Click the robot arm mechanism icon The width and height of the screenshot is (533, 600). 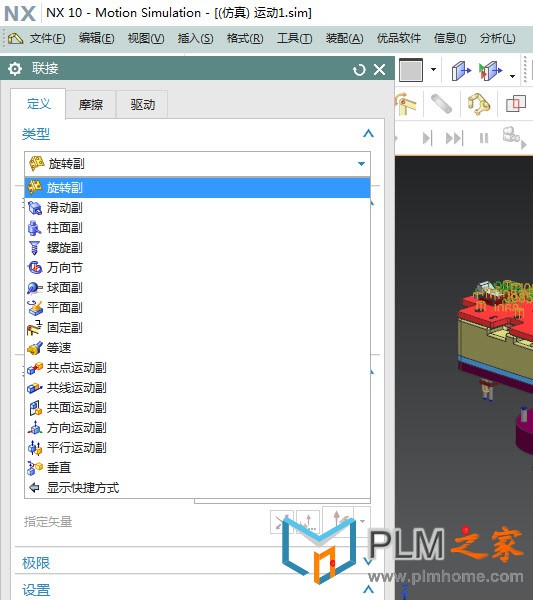coord(478,104)
